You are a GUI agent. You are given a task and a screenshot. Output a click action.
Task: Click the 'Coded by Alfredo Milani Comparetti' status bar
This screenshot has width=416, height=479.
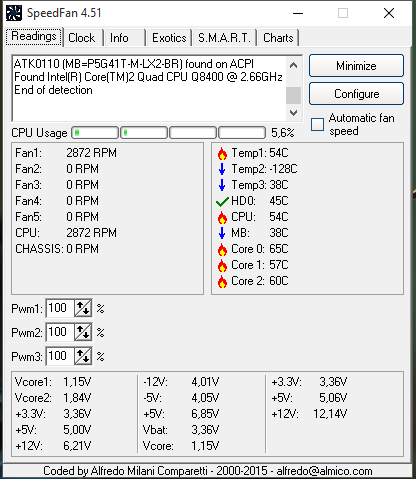click(208, 471)
